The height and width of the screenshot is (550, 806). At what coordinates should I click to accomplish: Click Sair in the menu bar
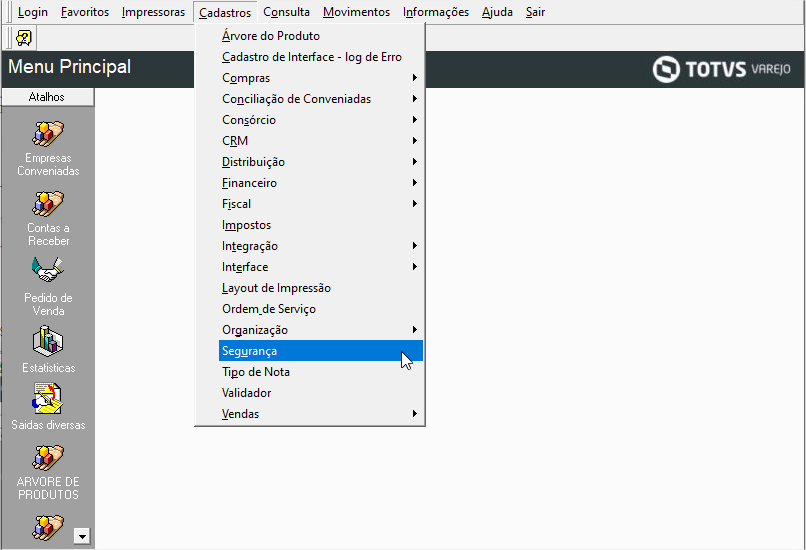[x=535, y=12]
